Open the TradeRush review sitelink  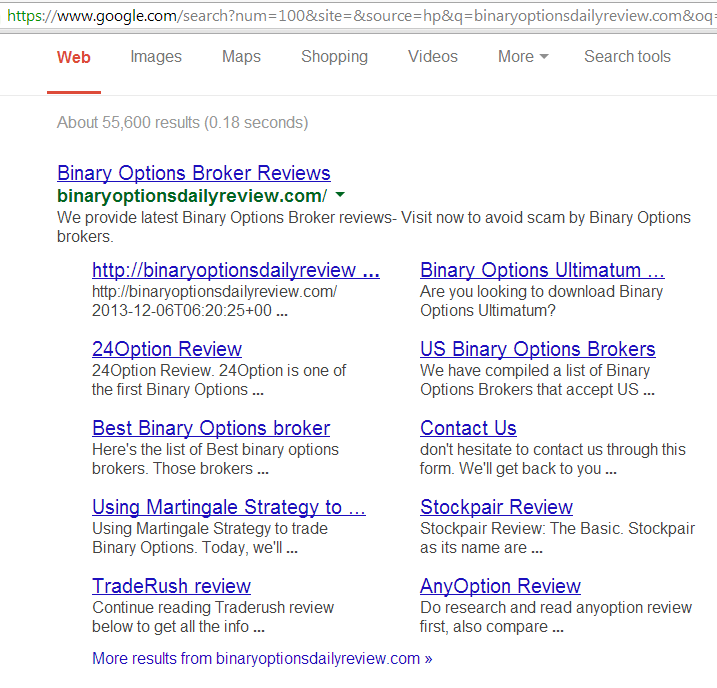pyautogui.click(x=171, y=587)
